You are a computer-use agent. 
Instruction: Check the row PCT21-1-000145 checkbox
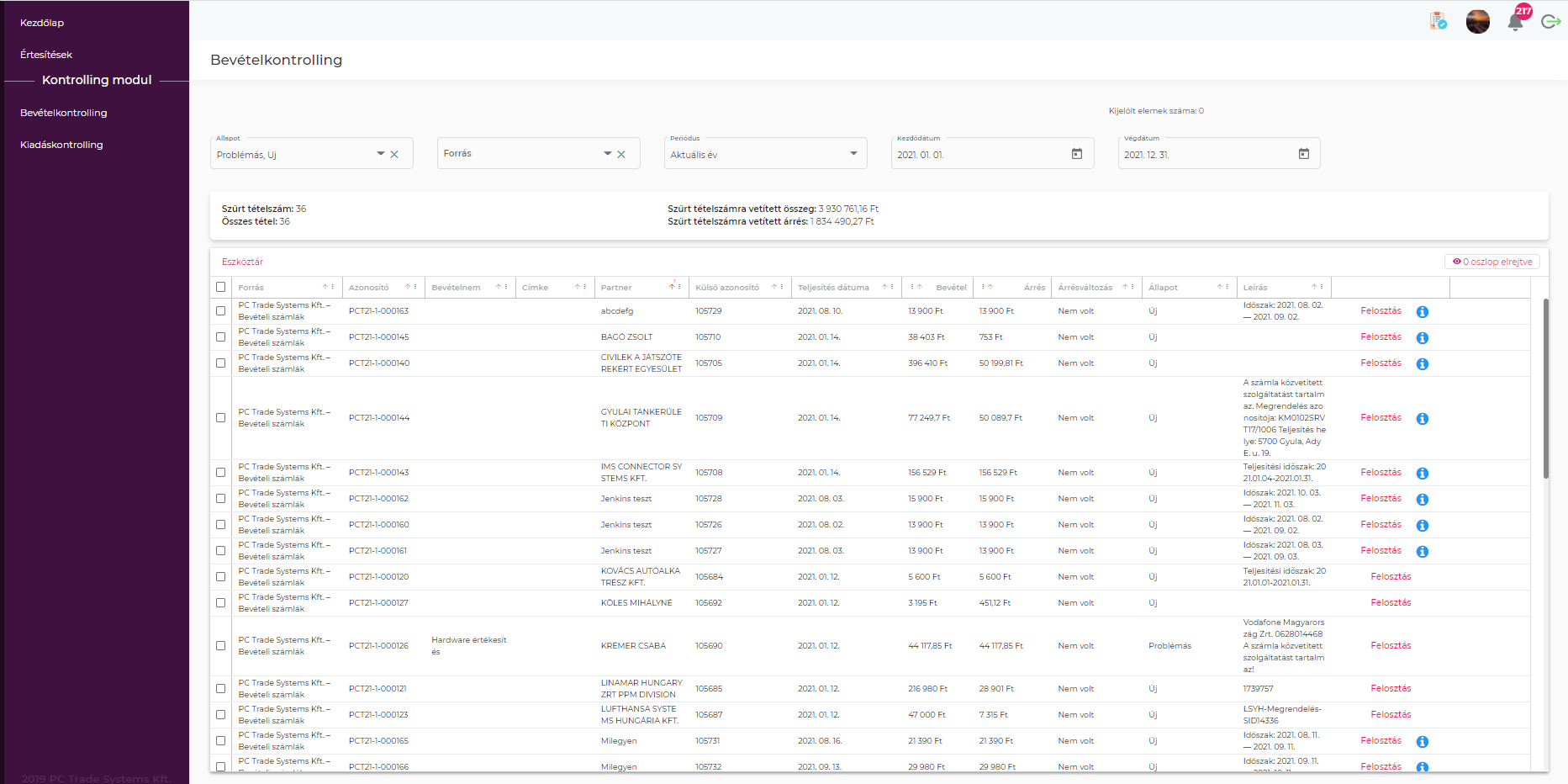[221, 337]
